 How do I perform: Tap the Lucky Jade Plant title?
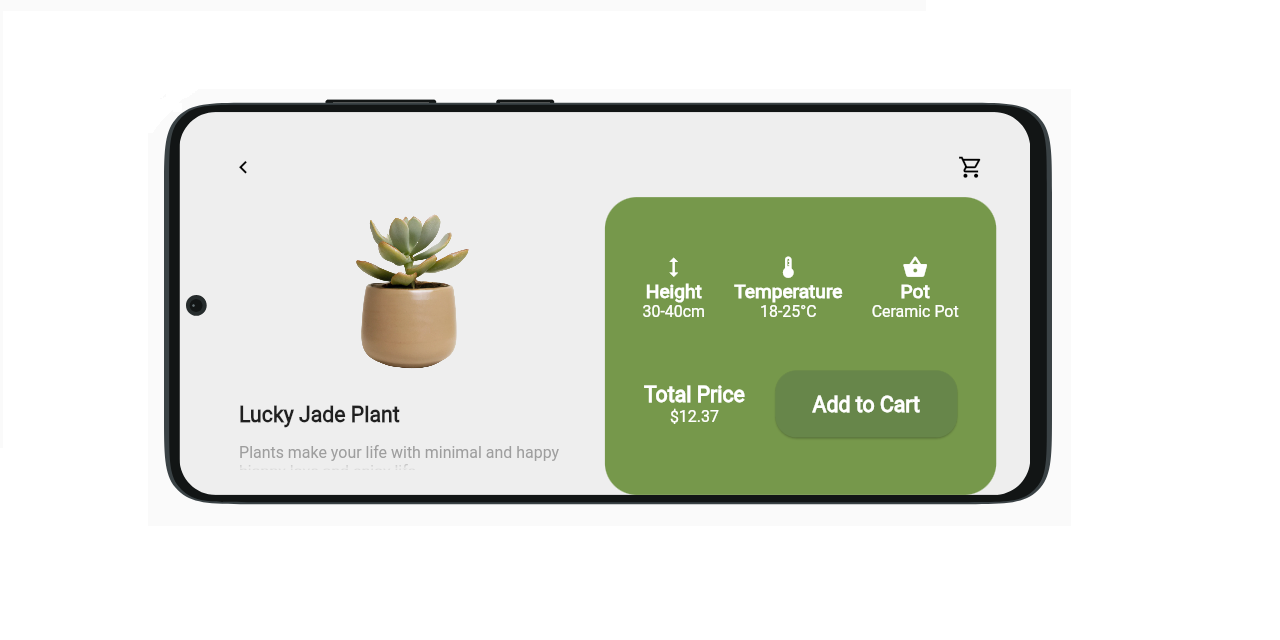pos(318,414)
